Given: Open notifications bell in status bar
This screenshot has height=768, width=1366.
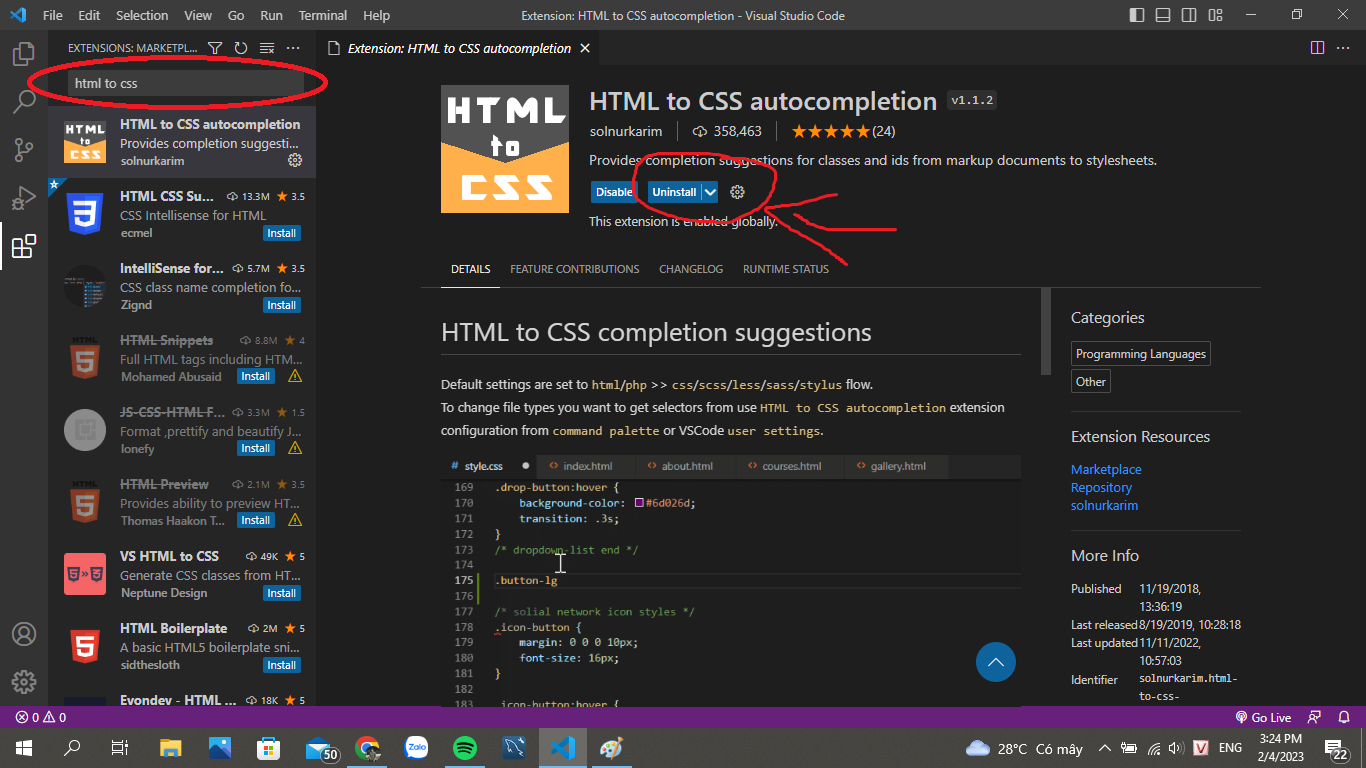Looking at the screenshot, I should coord(1344,717).
